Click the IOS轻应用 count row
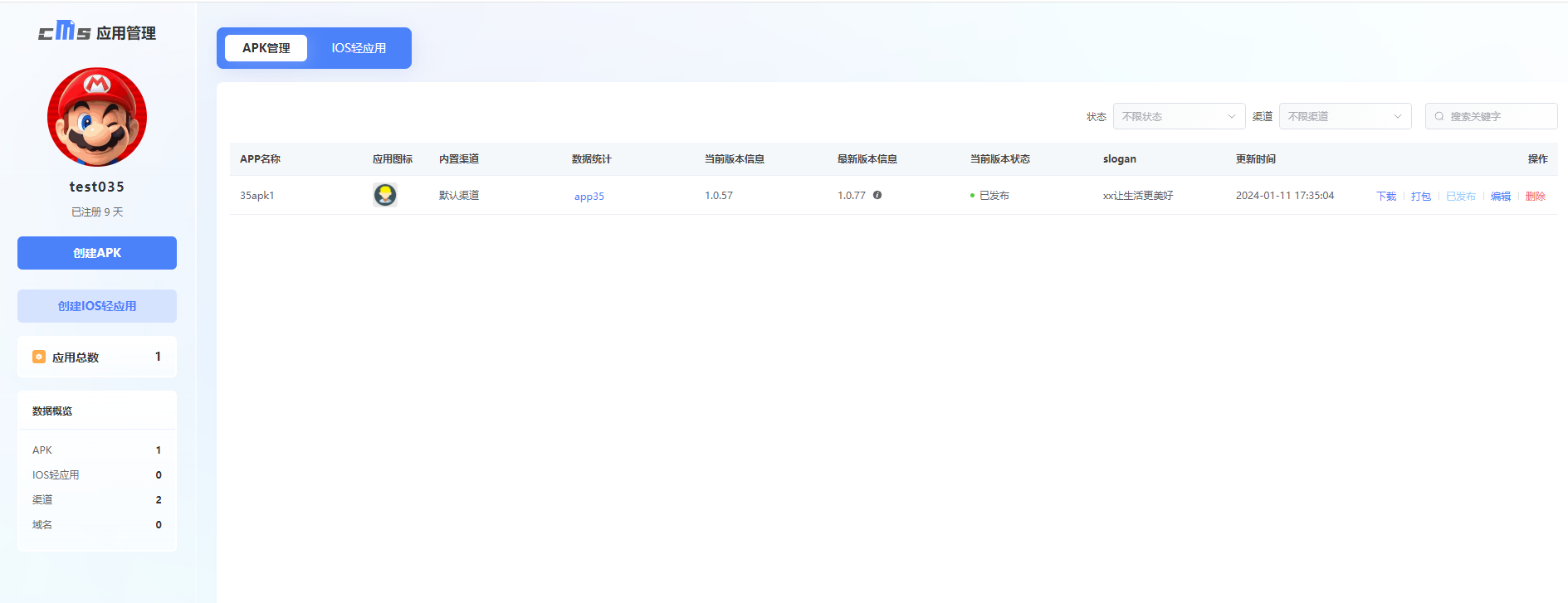The height and width of the screenshot is (603, 1568). coord(97,475)
